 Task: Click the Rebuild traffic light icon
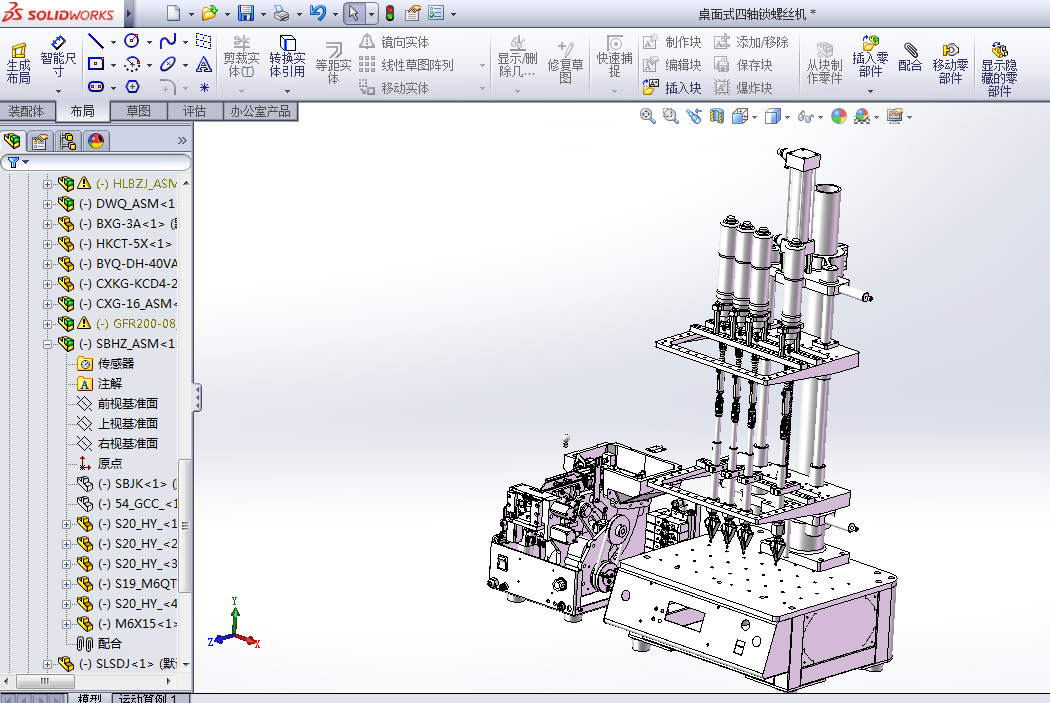pos(389,14)
